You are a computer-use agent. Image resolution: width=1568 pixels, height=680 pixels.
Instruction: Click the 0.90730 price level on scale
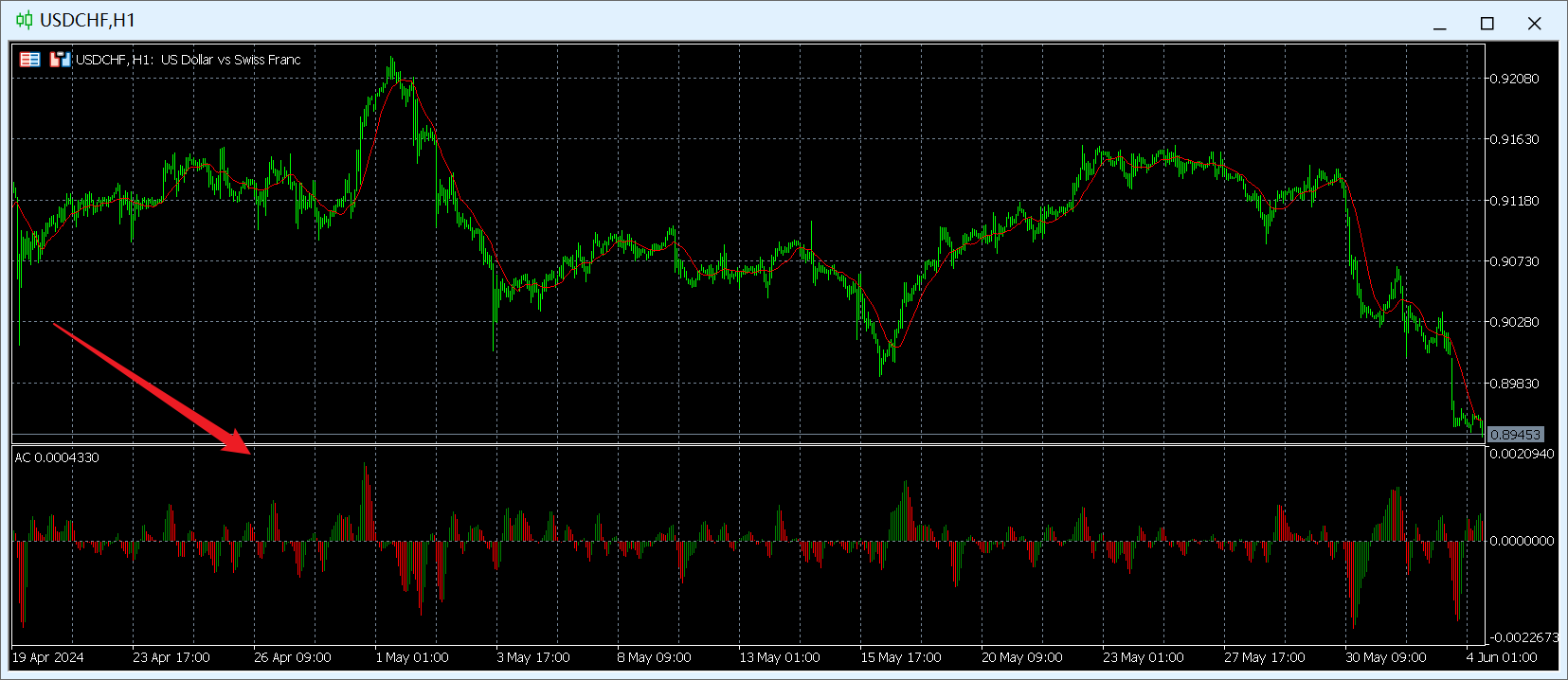click(1514, 261)
